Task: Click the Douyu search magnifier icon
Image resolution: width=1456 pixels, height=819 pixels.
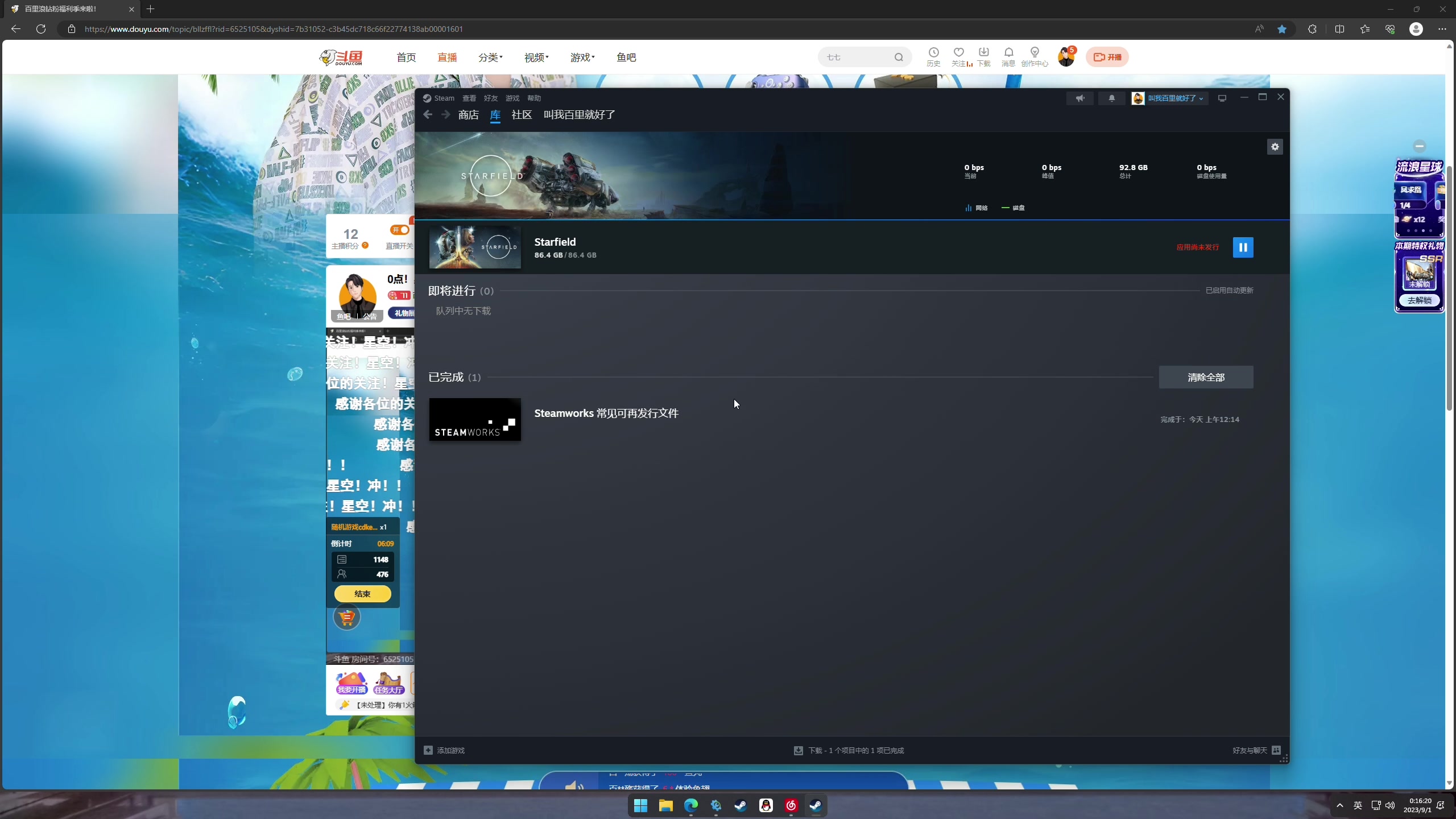Action: pyautogui.click(x=899, y=57)
